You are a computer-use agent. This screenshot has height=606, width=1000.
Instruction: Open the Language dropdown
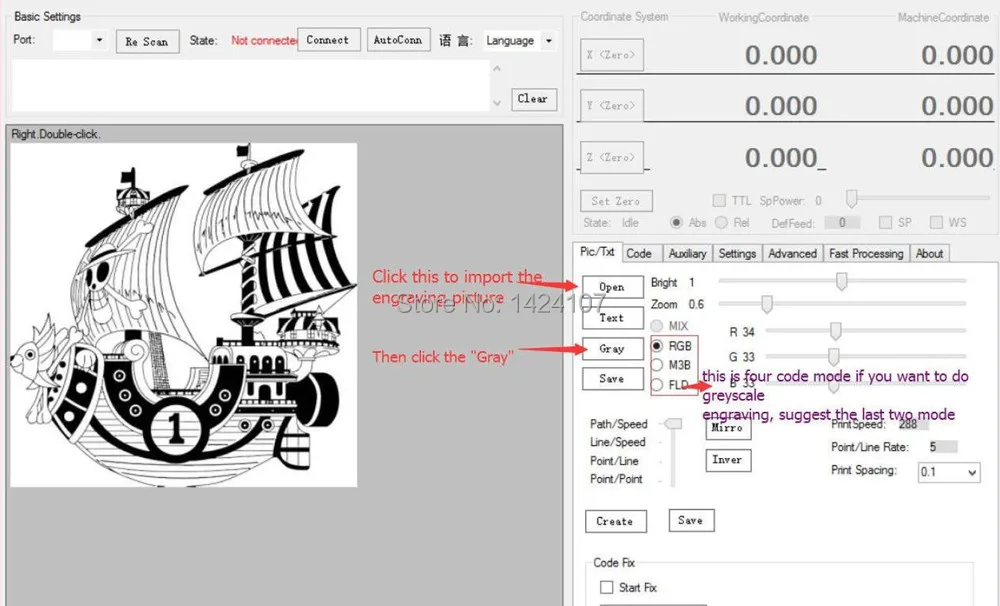pos(548,41)
